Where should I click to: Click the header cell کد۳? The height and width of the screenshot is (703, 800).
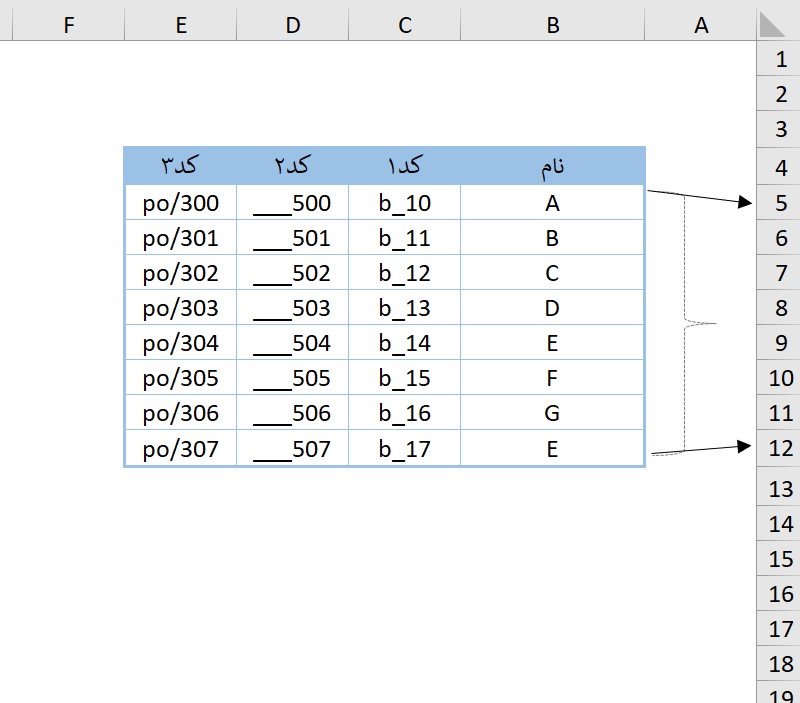180,165
